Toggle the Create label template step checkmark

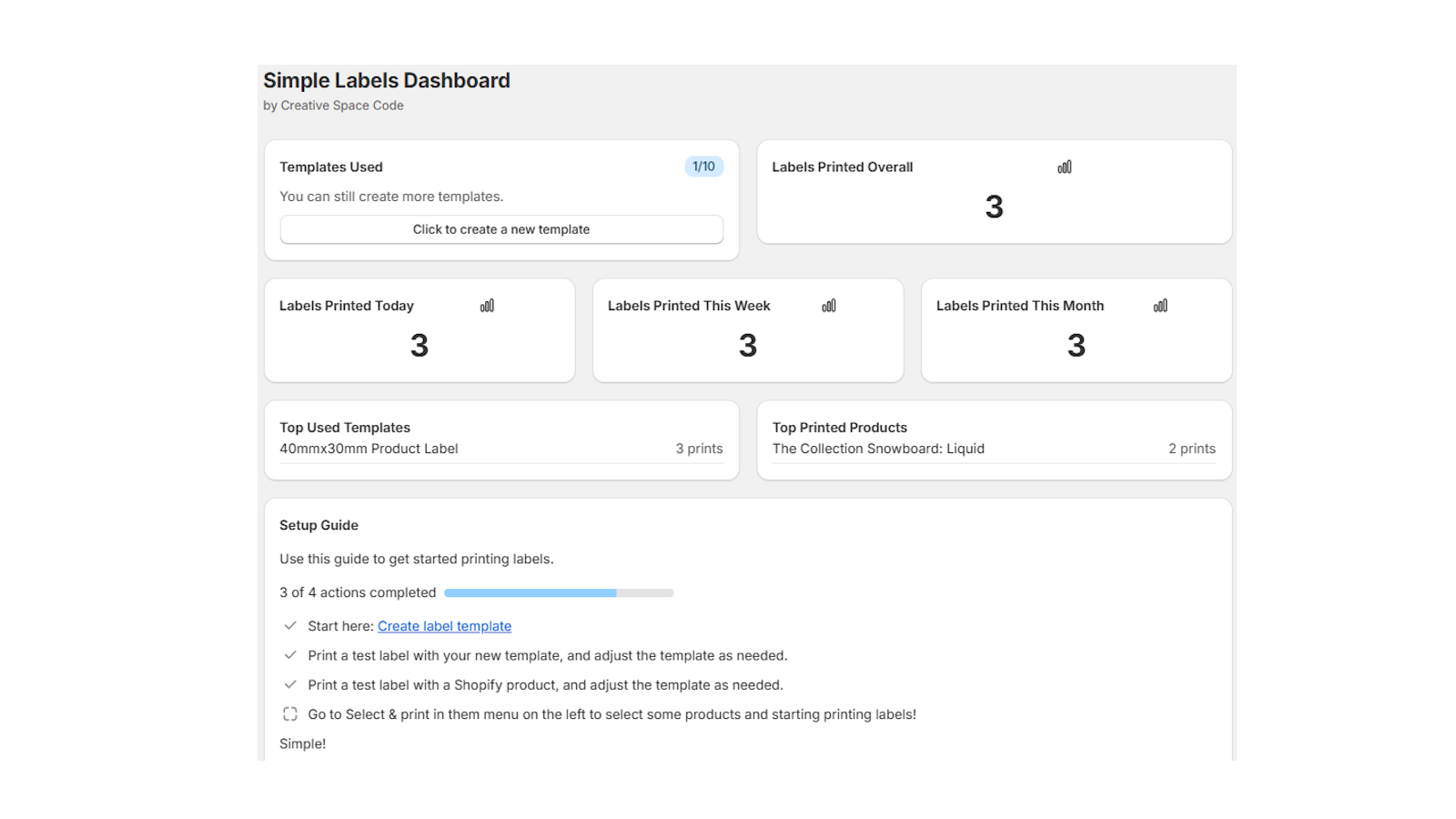[x=290, y=625]
